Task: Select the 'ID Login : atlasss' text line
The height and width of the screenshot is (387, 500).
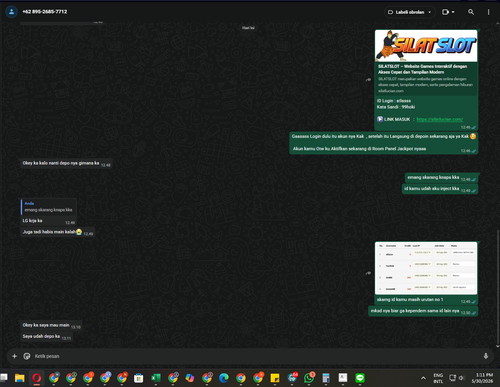Action: 394,101
